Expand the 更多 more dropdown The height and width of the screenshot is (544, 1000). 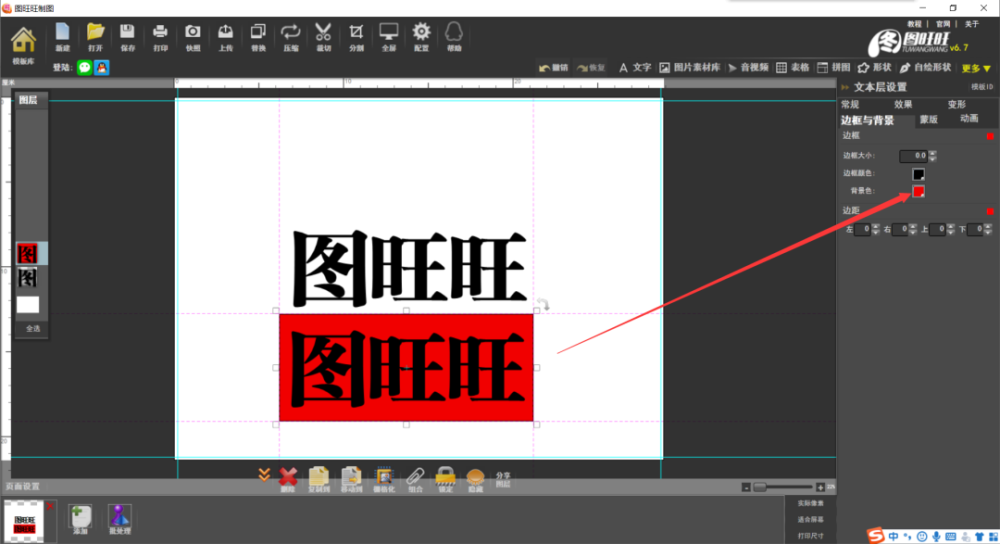tap(976, 68)
